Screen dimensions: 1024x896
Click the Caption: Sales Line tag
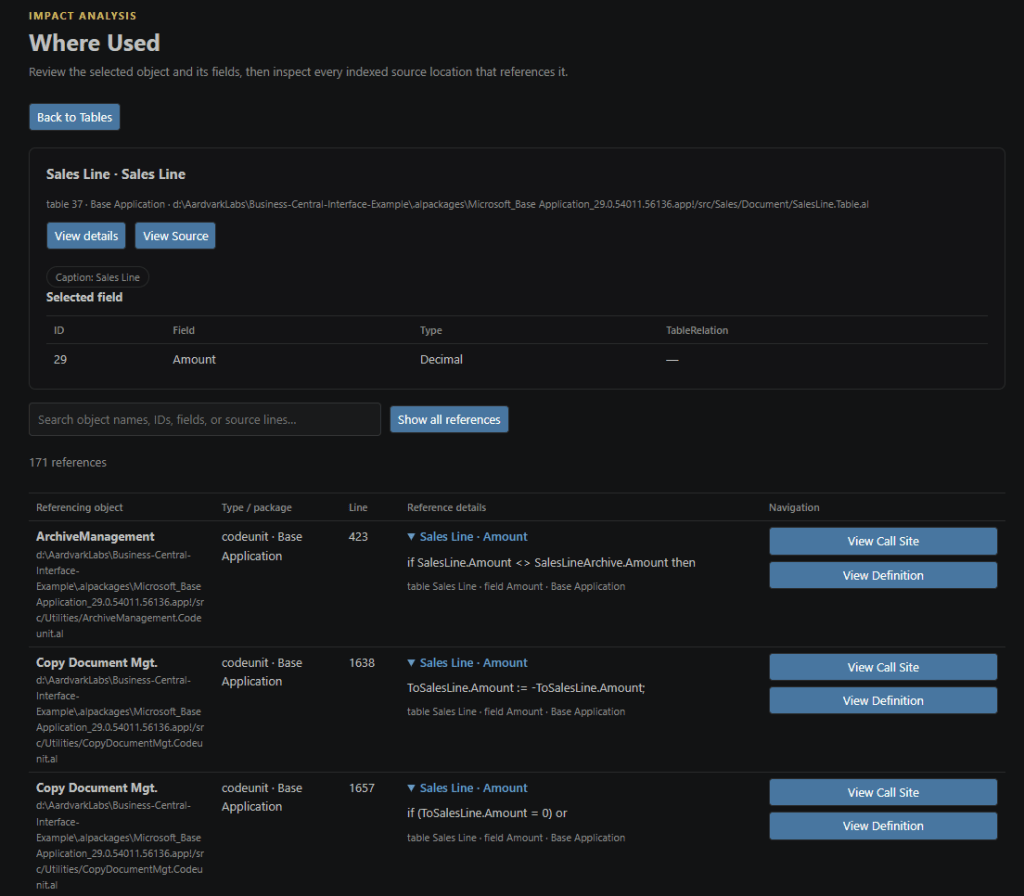[97, 277]
